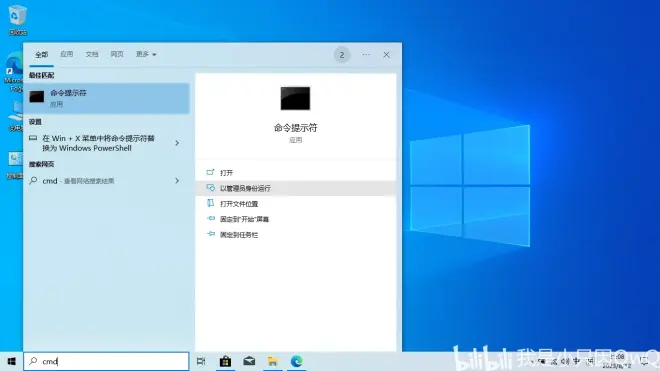Image resolution: width=660 pixels, height=371 pixels.
Task: Click the search box containing cmd
Action: click(106, 361)
